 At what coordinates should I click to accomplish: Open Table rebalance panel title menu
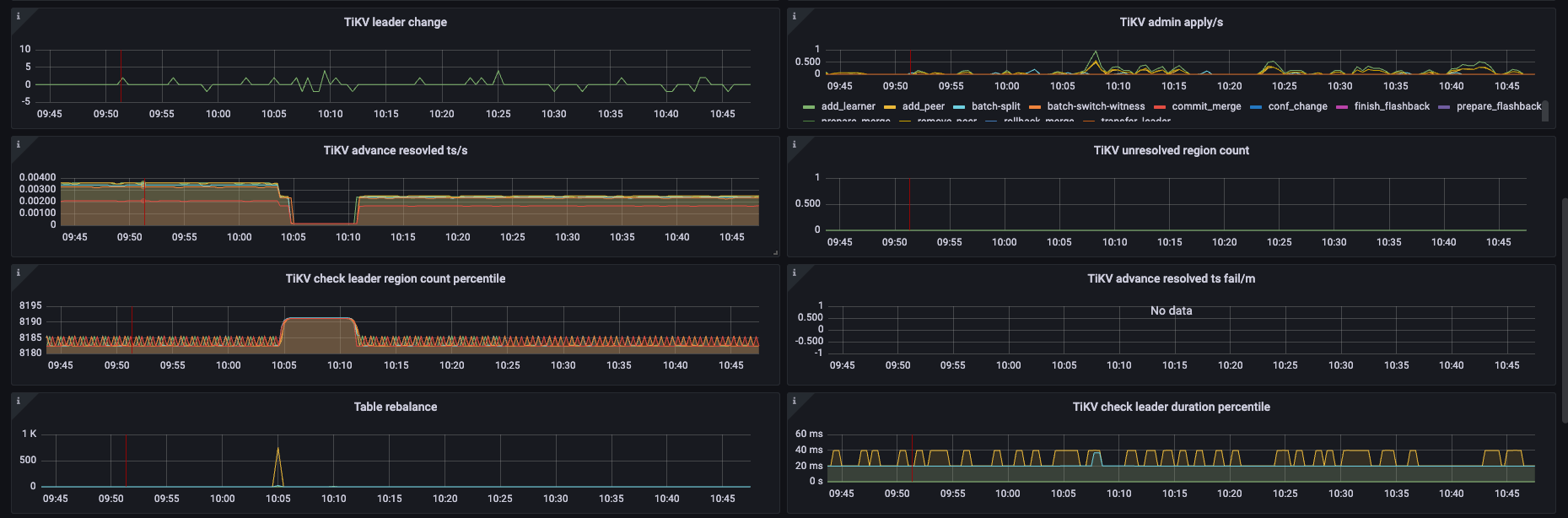coord(395,407)
